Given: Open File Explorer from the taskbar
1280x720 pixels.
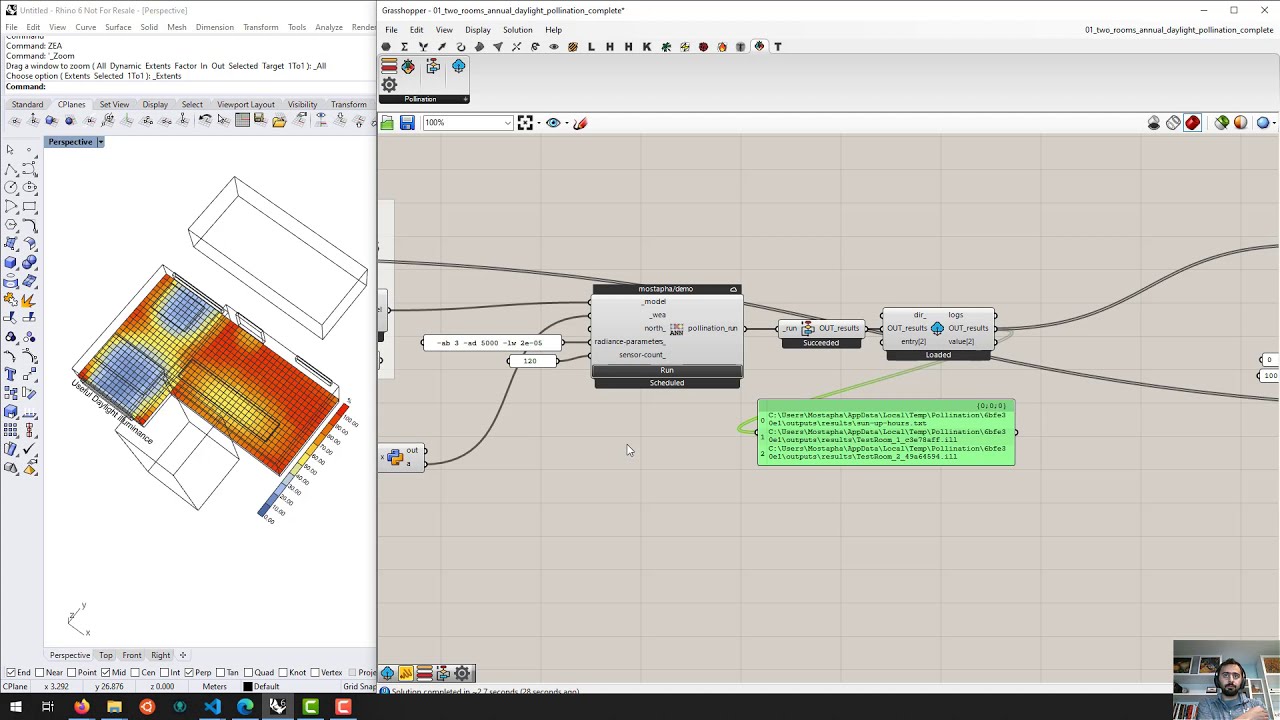Looking at the screenshot, I should (x=114, y=707).
